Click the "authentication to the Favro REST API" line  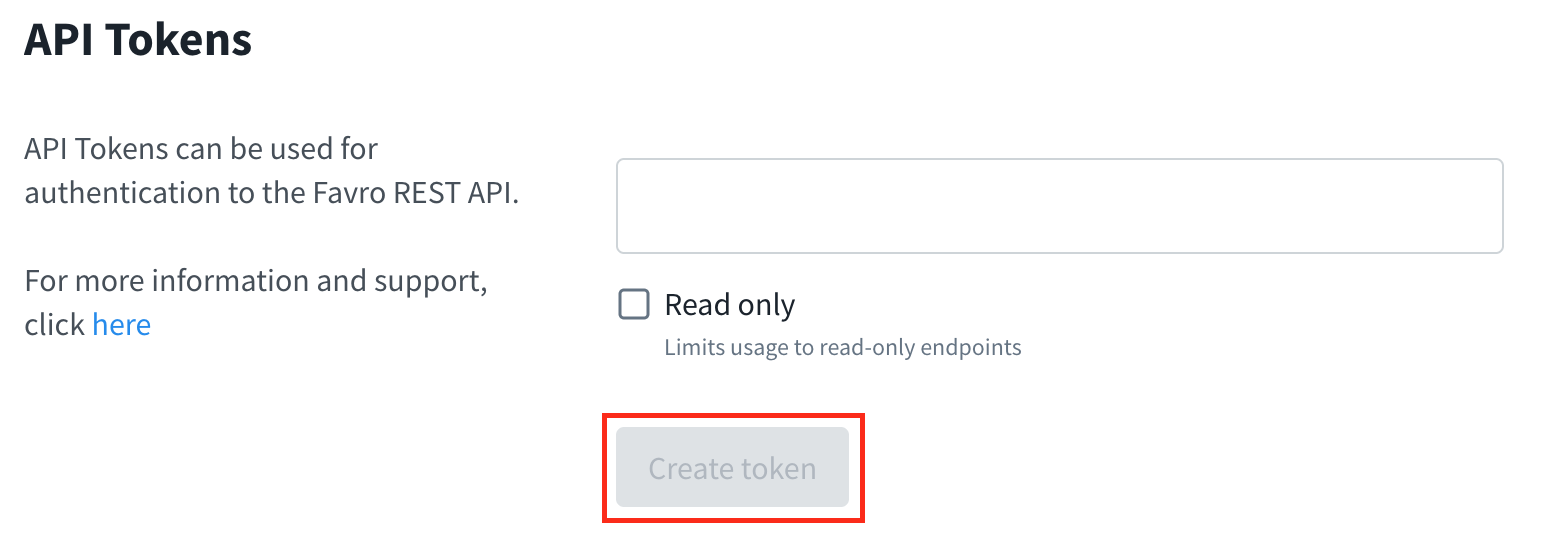point(272,193)
